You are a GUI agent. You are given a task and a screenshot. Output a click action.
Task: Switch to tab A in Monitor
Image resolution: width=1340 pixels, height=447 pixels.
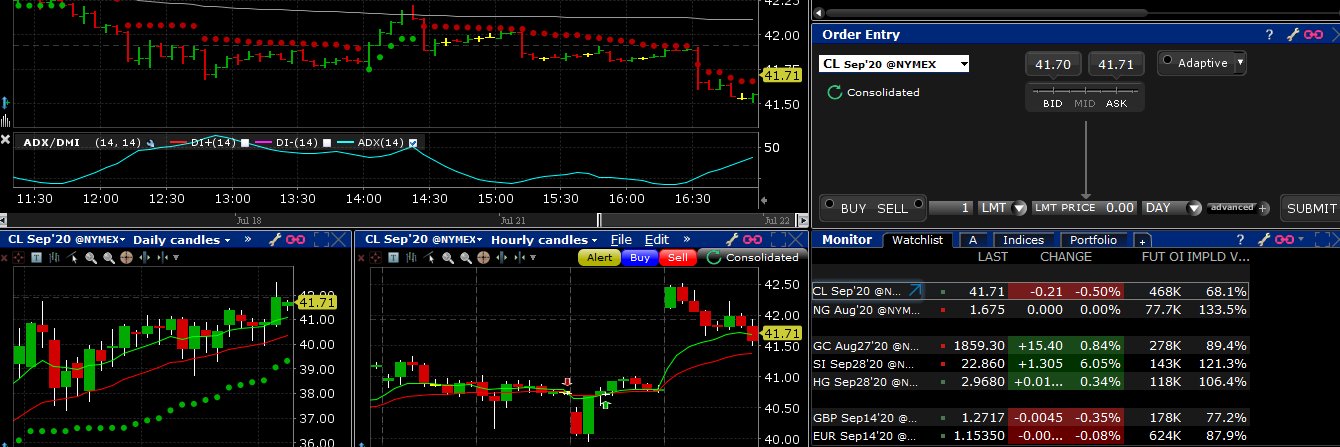pyautogui.click(x=973, y=240)
